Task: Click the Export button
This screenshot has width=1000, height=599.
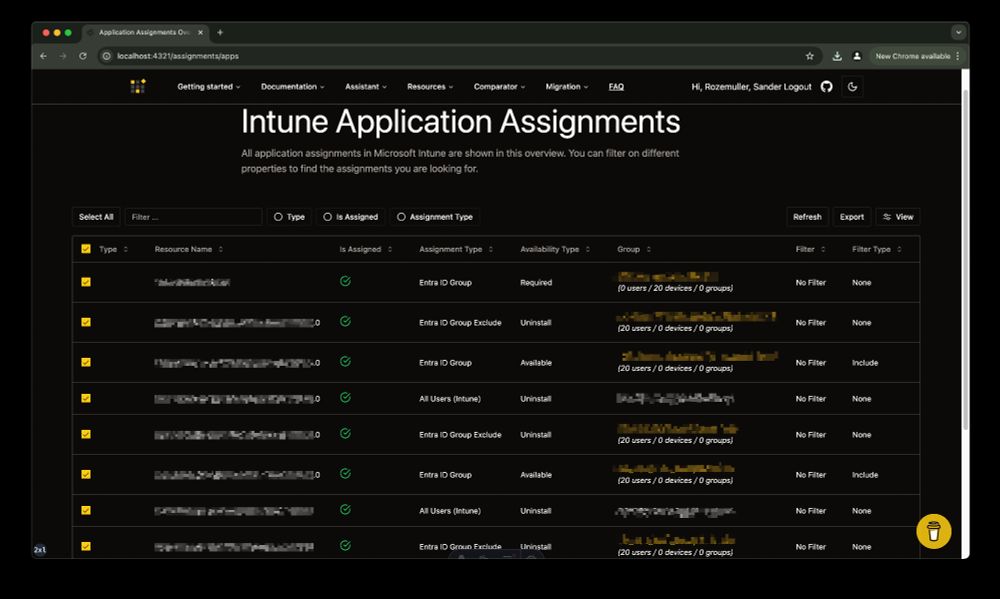Action: click(851, 217)
